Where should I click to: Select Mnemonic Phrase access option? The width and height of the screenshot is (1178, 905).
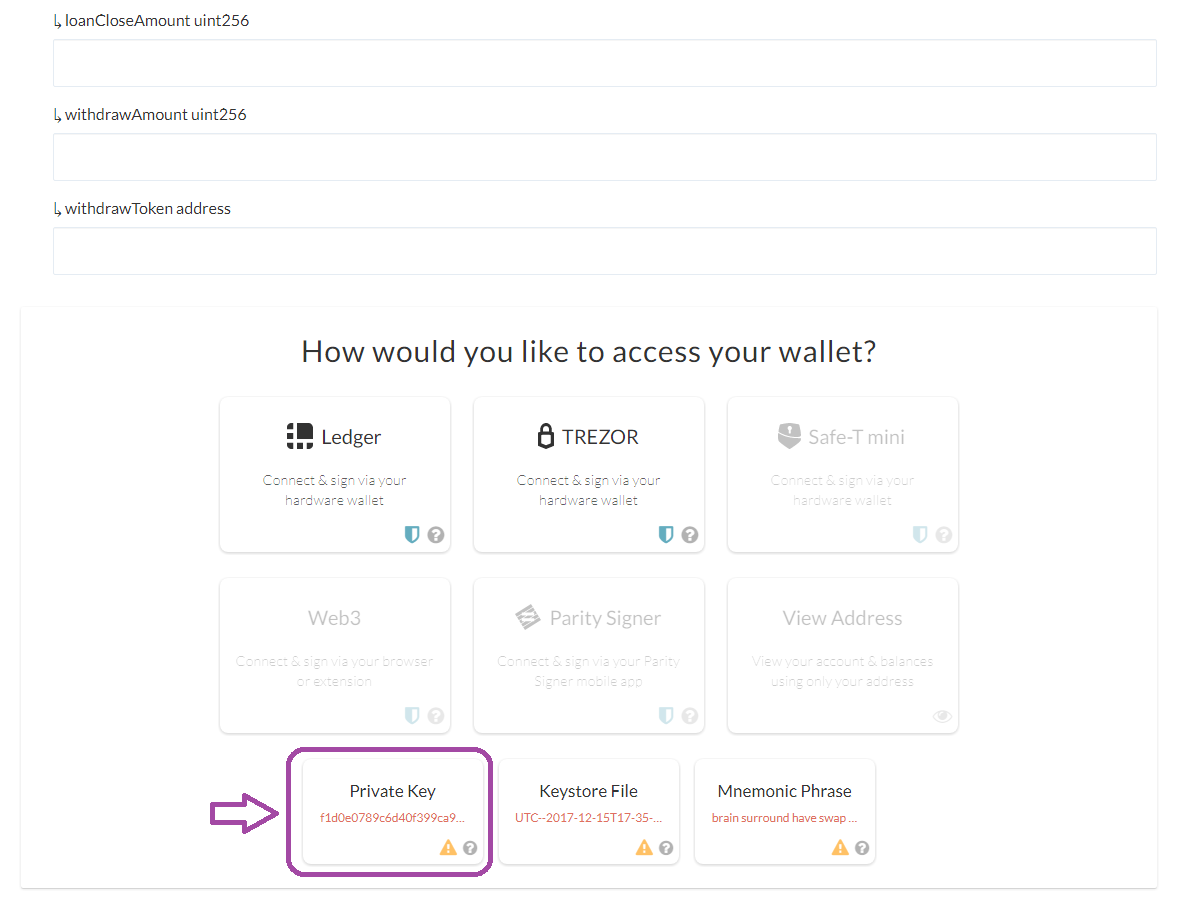785,812
